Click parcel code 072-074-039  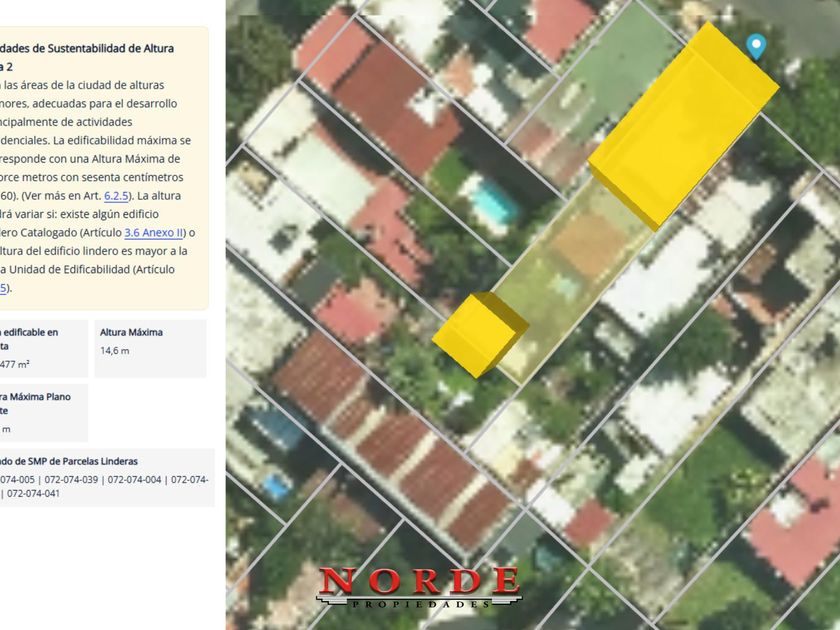71,480
